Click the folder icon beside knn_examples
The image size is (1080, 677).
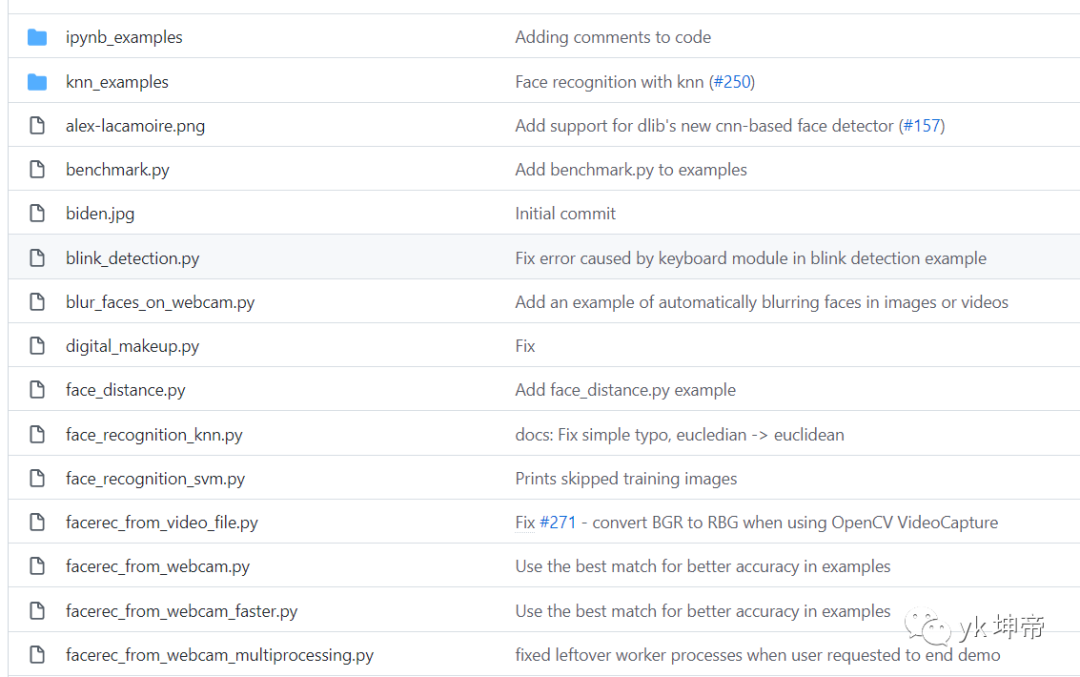click(37, 82)
